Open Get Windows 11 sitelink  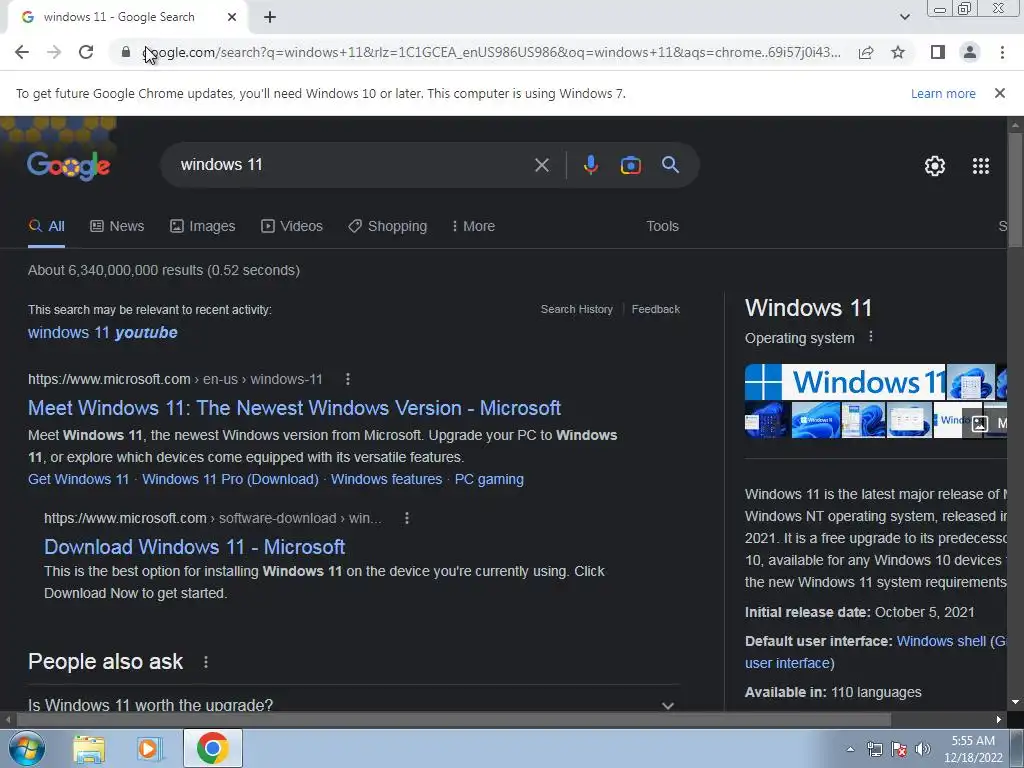[x=78, y=479]
